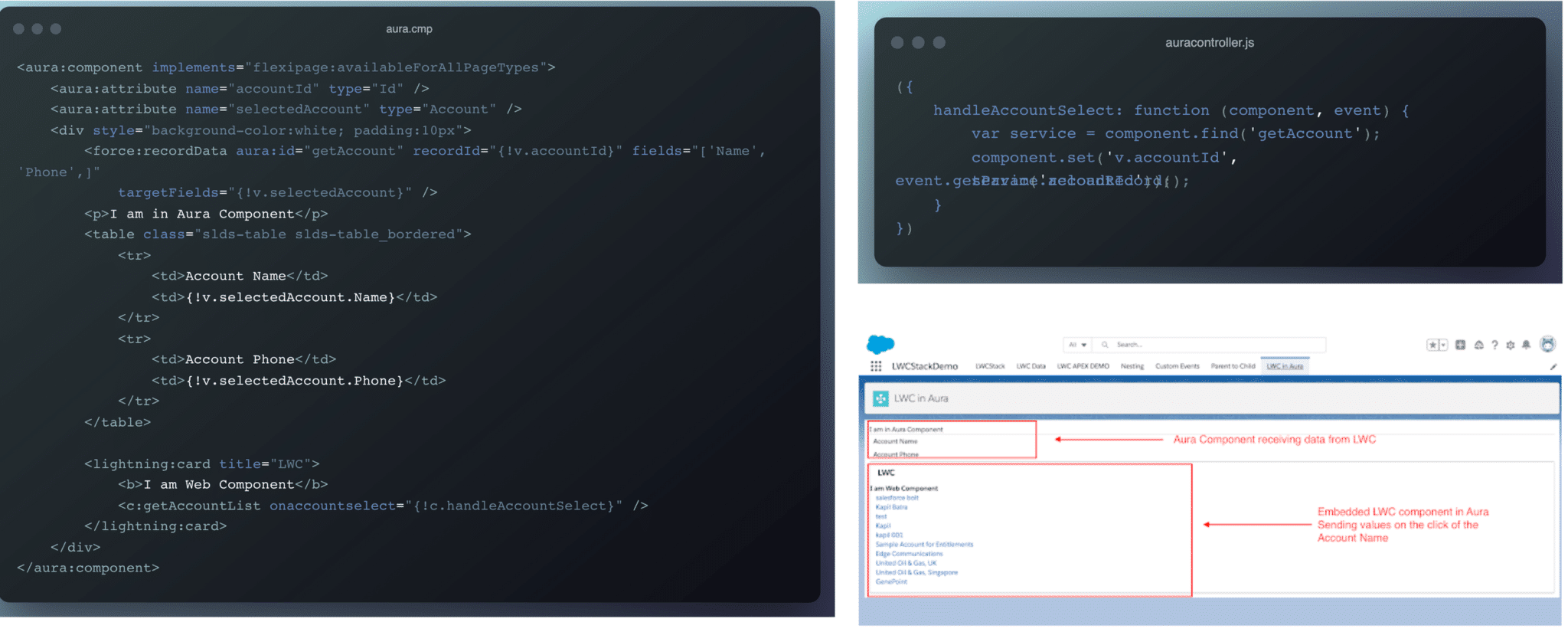1568x632 pixels.
Task: Click the LWC in Aura page icon
Action: [x=880, y=398]
